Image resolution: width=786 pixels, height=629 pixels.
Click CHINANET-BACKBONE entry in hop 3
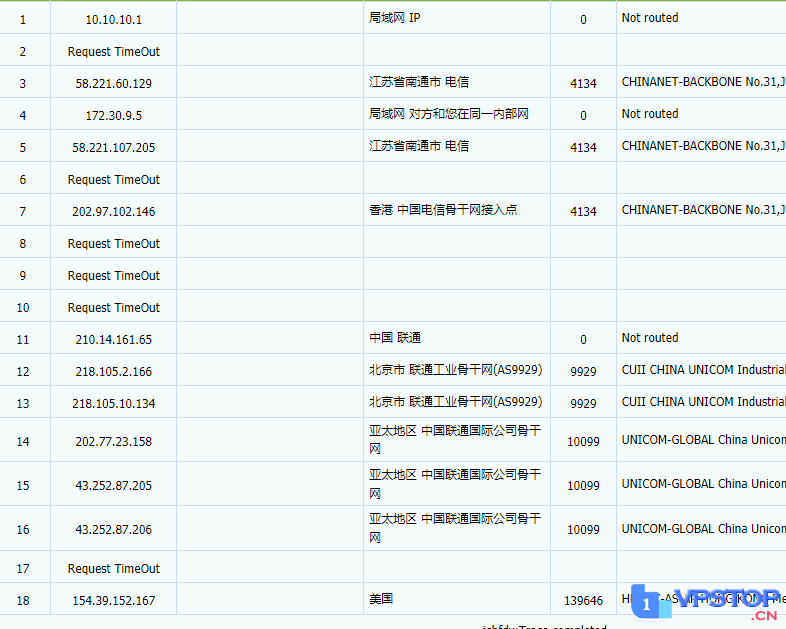704,82
